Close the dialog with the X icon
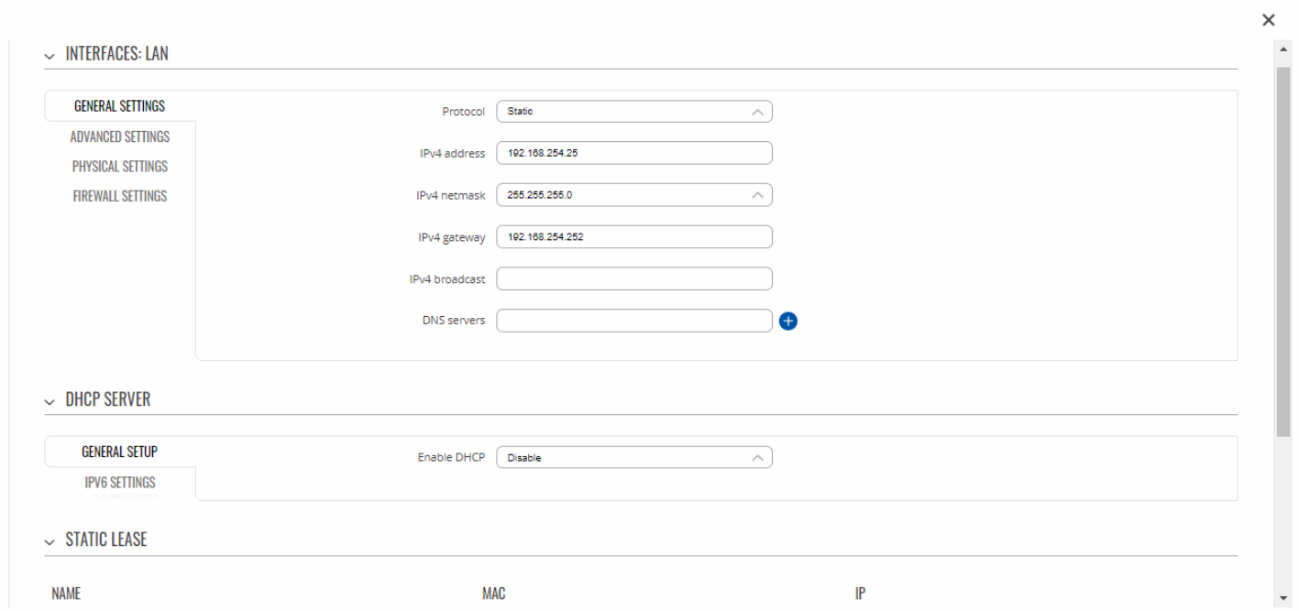Image resolution: width=1299 pixels, height=611 pixels. click(1268, 20)
